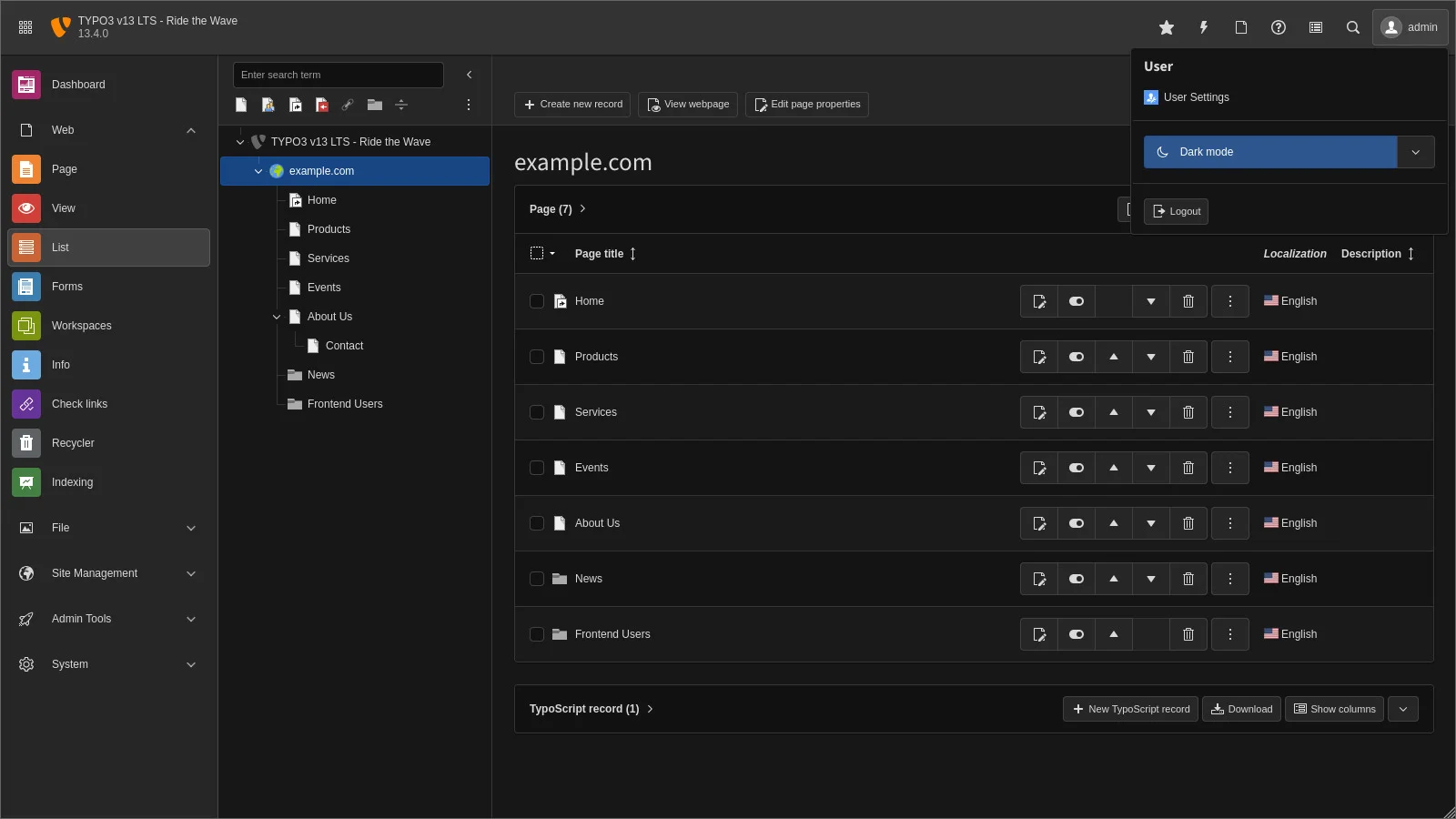Click the New TypoScript record button
Screen dimensions: 1456x819
pyautogui.click(x=1129, y=709)
